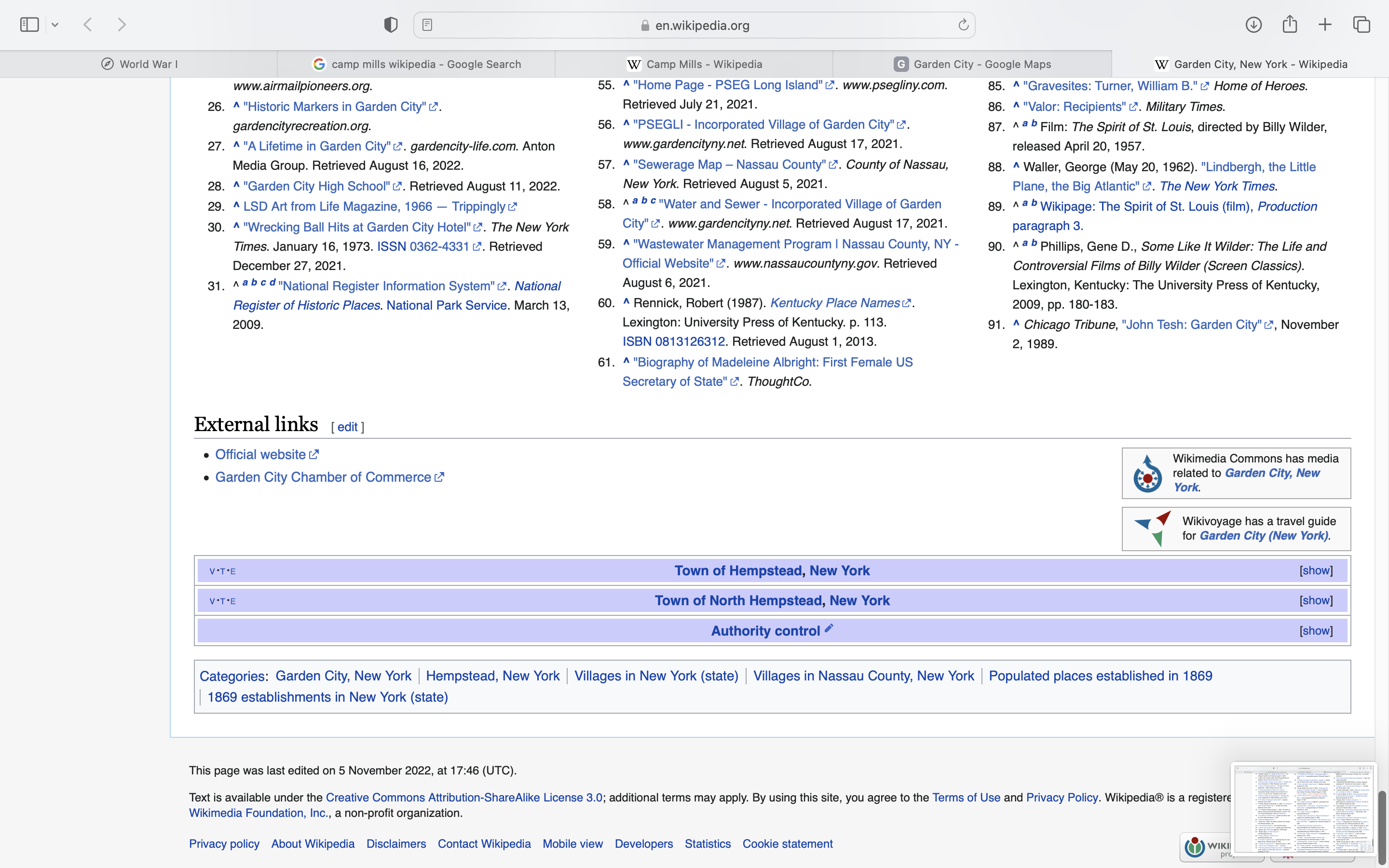Click the vertical page scrollbar

(x=1382, y=827)
